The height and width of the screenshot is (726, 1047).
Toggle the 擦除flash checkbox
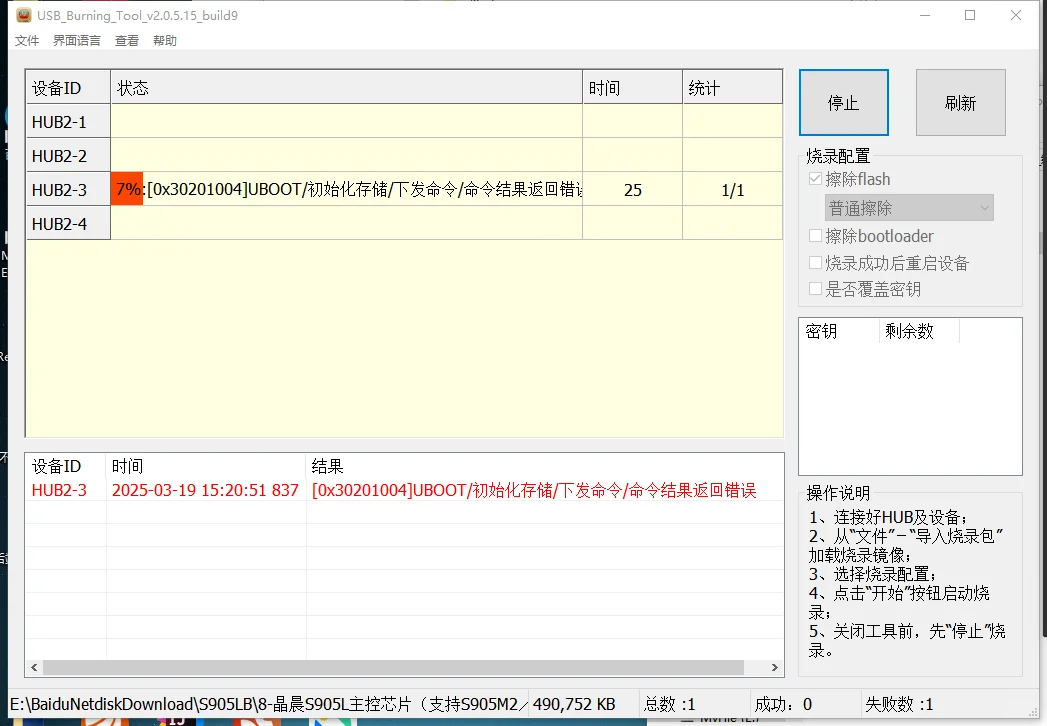click(815, 179)
